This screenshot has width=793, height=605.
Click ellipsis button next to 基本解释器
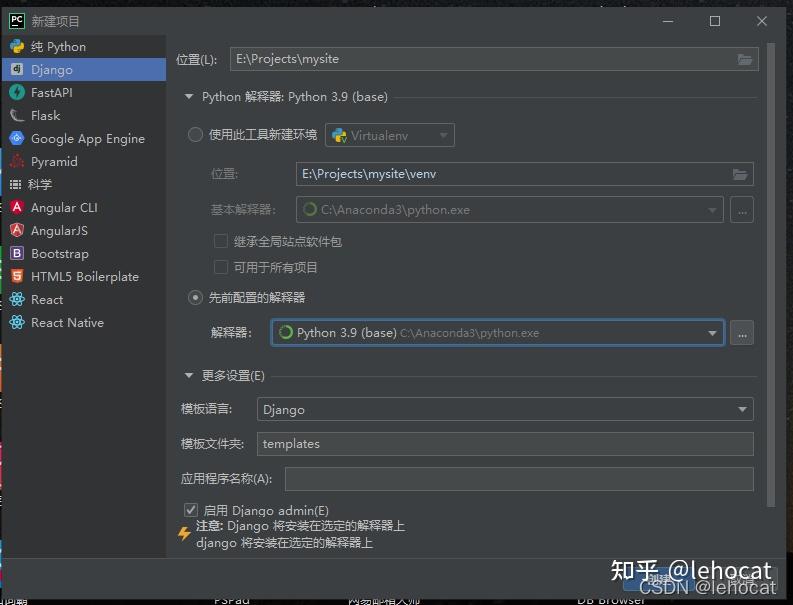coord(742,209)
